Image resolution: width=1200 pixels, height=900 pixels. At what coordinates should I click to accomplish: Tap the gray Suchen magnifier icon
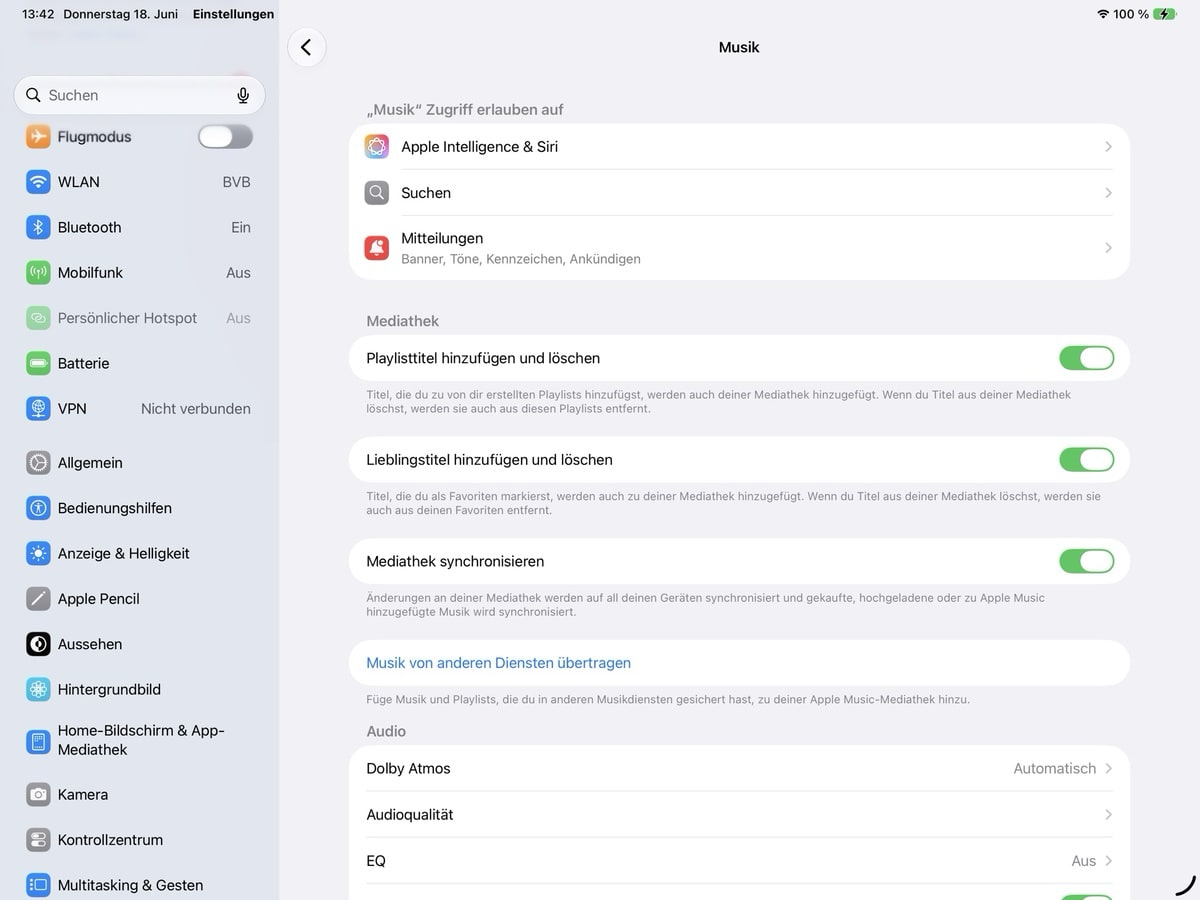point(377,193)
